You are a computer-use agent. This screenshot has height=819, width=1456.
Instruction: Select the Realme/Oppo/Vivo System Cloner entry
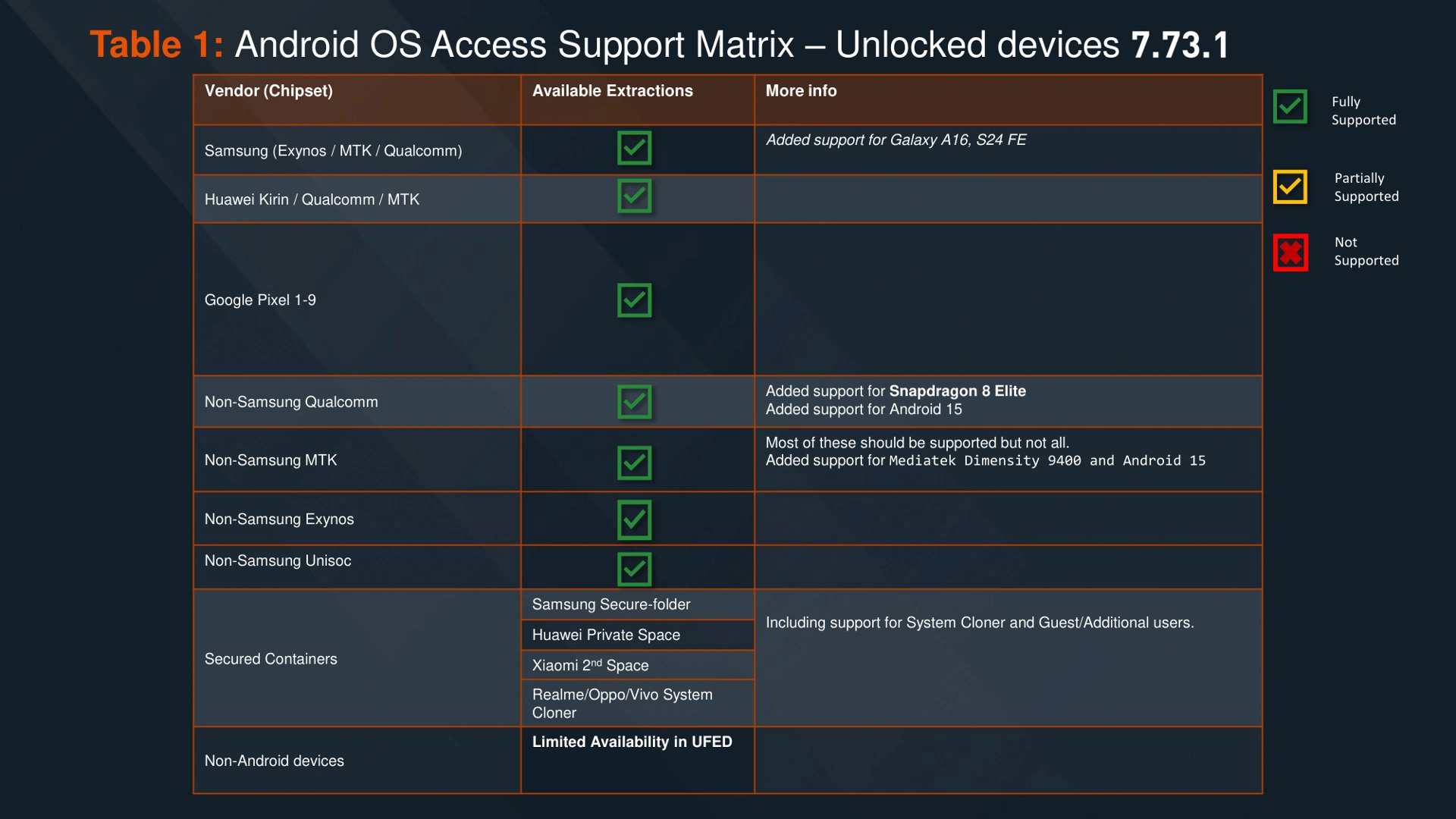[x=622, y=703]
